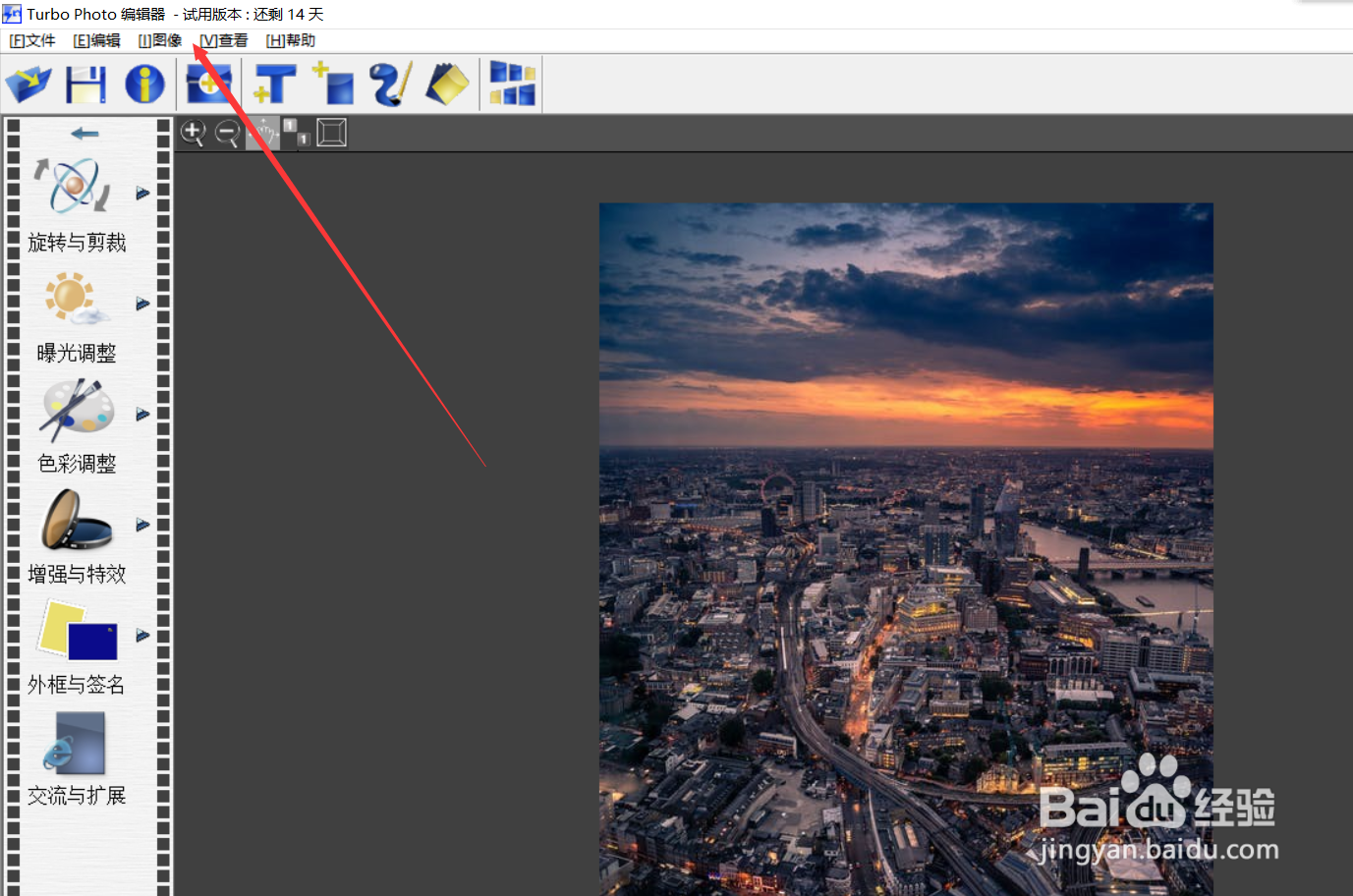Click the zoom-out magnifier icon
The width and height of the screenshot is (1353, 896).
point(228,133)
